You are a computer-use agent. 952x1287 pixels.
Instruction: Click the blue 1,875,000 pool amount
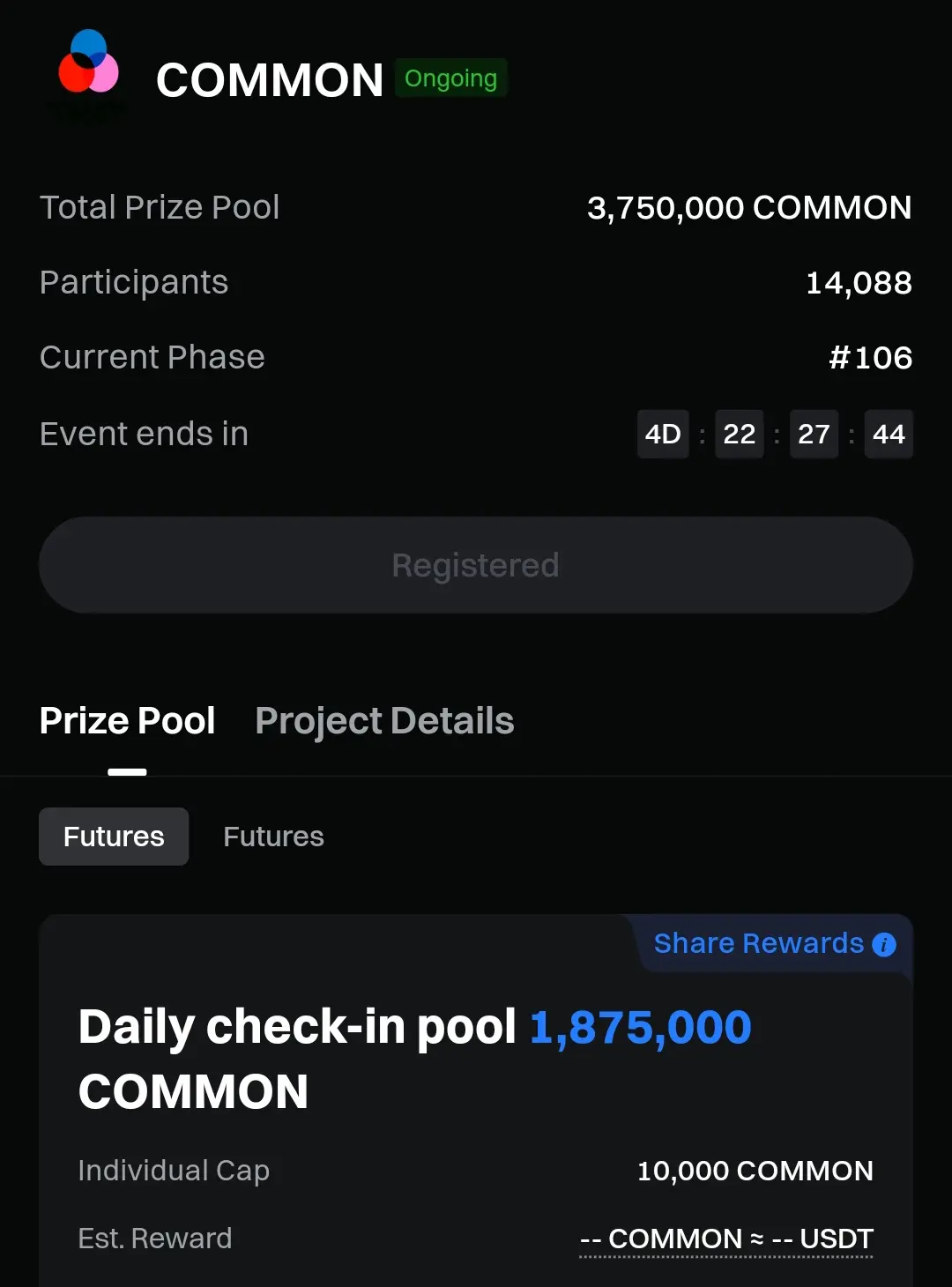pyautogui.click(x=640, y=1028)
